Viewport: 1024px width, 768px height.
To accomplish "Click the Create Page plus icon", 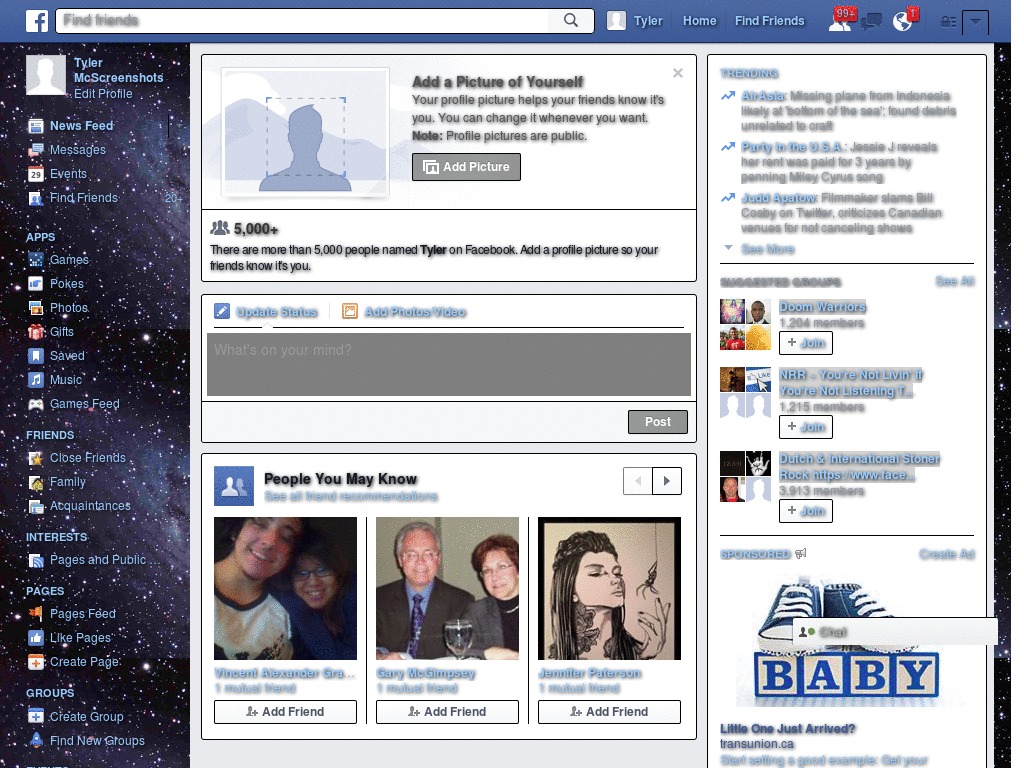I will (36, 662).
